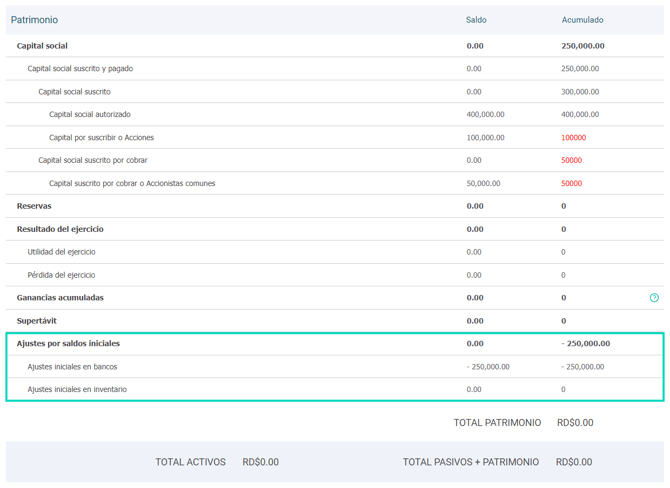This screenshot has width=670, height=488.
Task: Expand the Capital social row
Action: pos(42,46)
